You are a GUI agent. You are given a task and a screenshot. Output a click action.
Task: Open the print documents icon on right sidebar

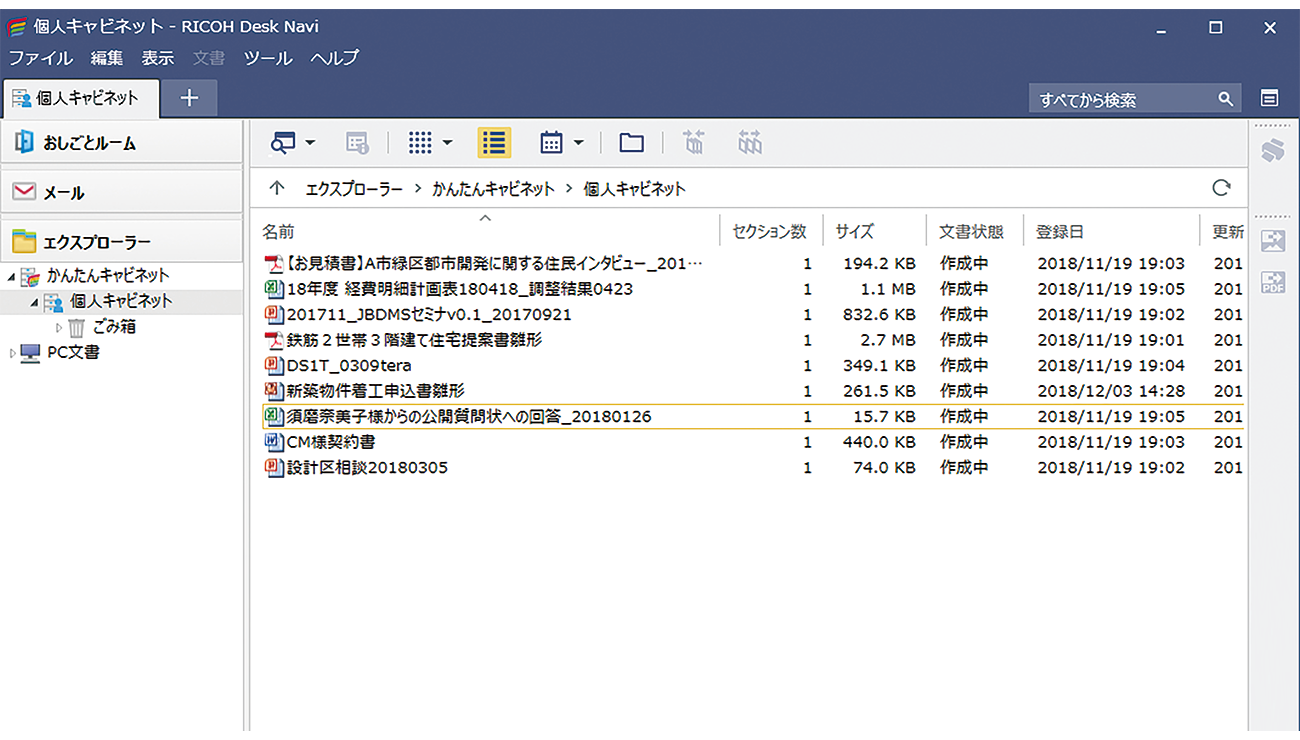[x=1274, y=148]
